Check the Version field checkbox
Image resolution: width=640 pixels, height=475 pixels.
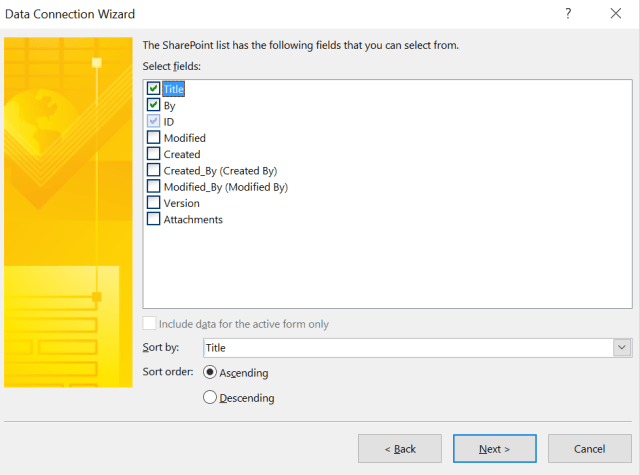153,203
